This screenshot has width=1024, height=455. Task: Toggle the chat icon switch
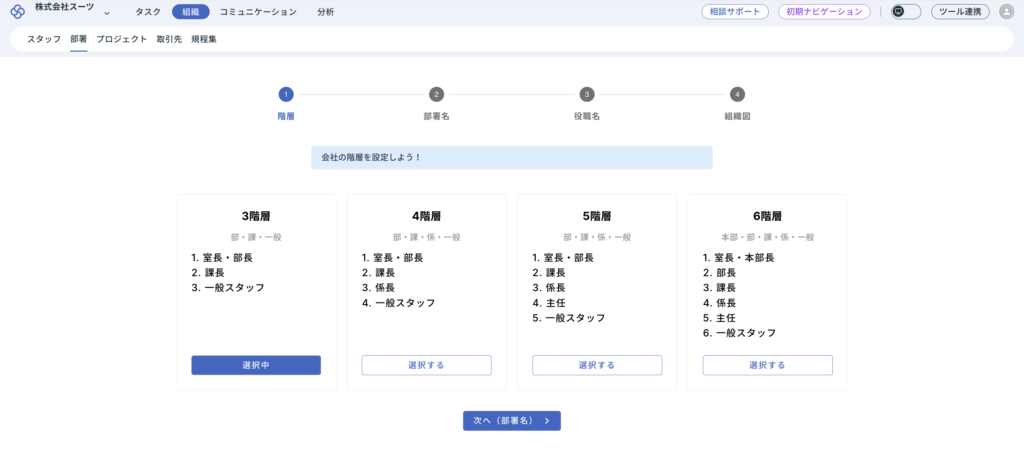[906, 12]
